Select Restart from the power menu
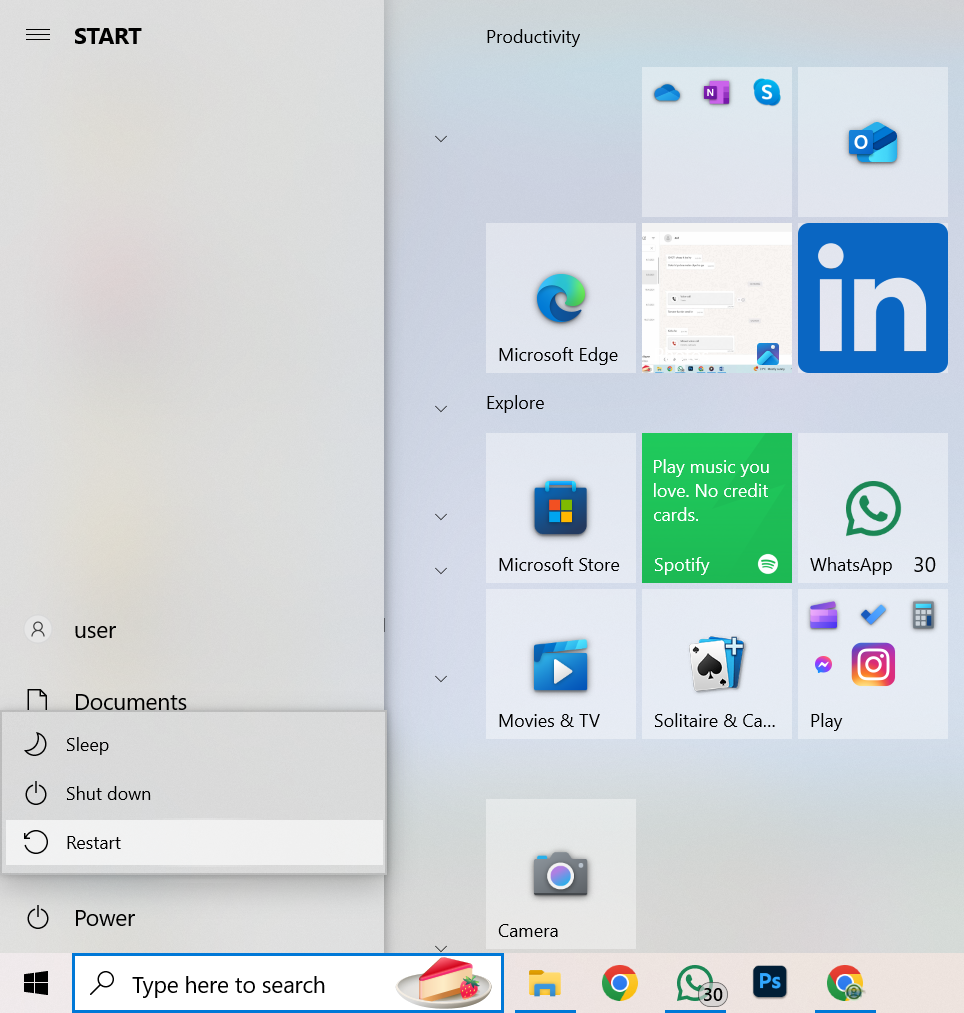Image resolution: width=964 pixels, height=1013 pixels. [194, 842]
